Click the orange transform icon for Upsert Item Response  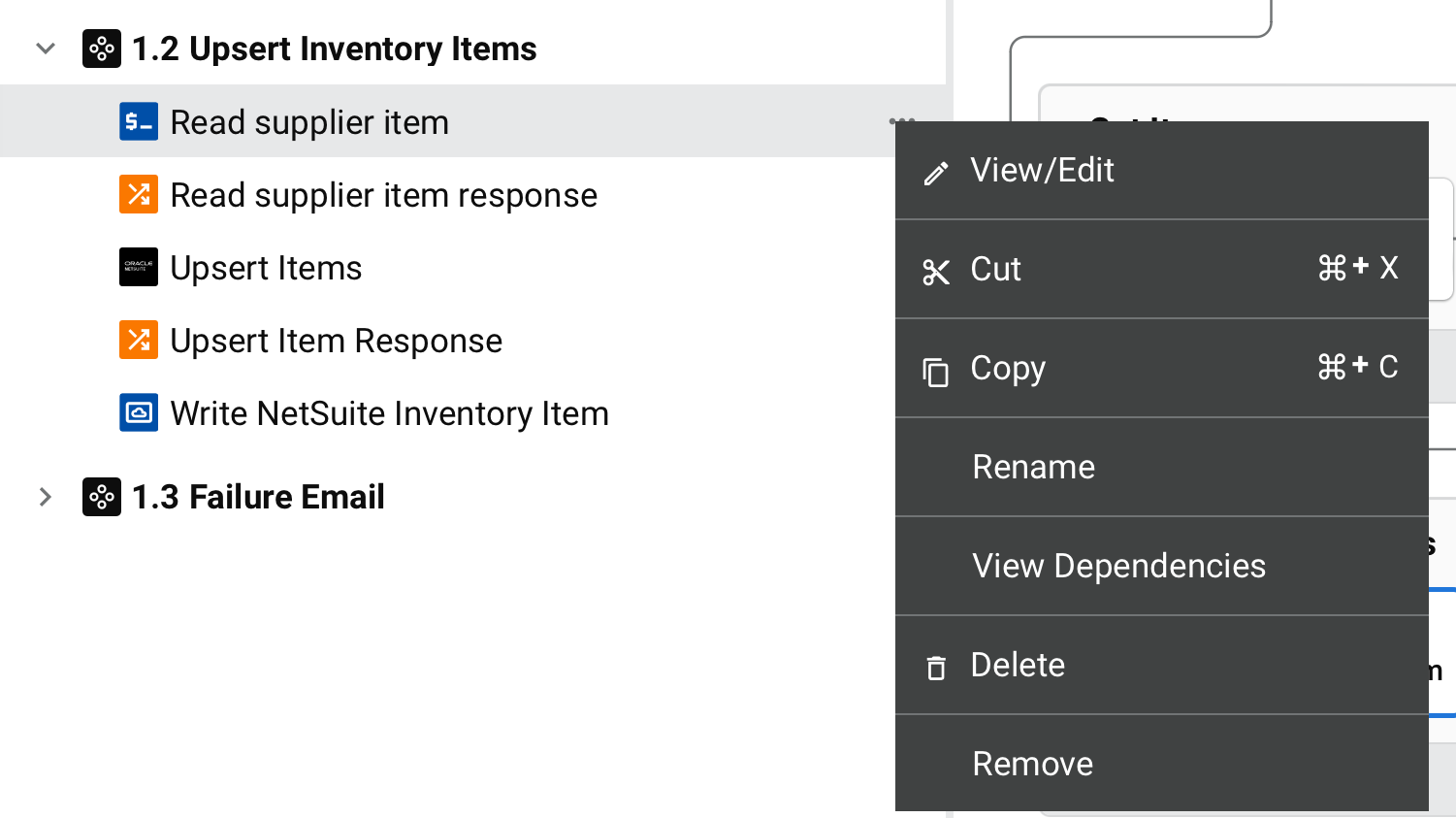click(x=138, y=340)
